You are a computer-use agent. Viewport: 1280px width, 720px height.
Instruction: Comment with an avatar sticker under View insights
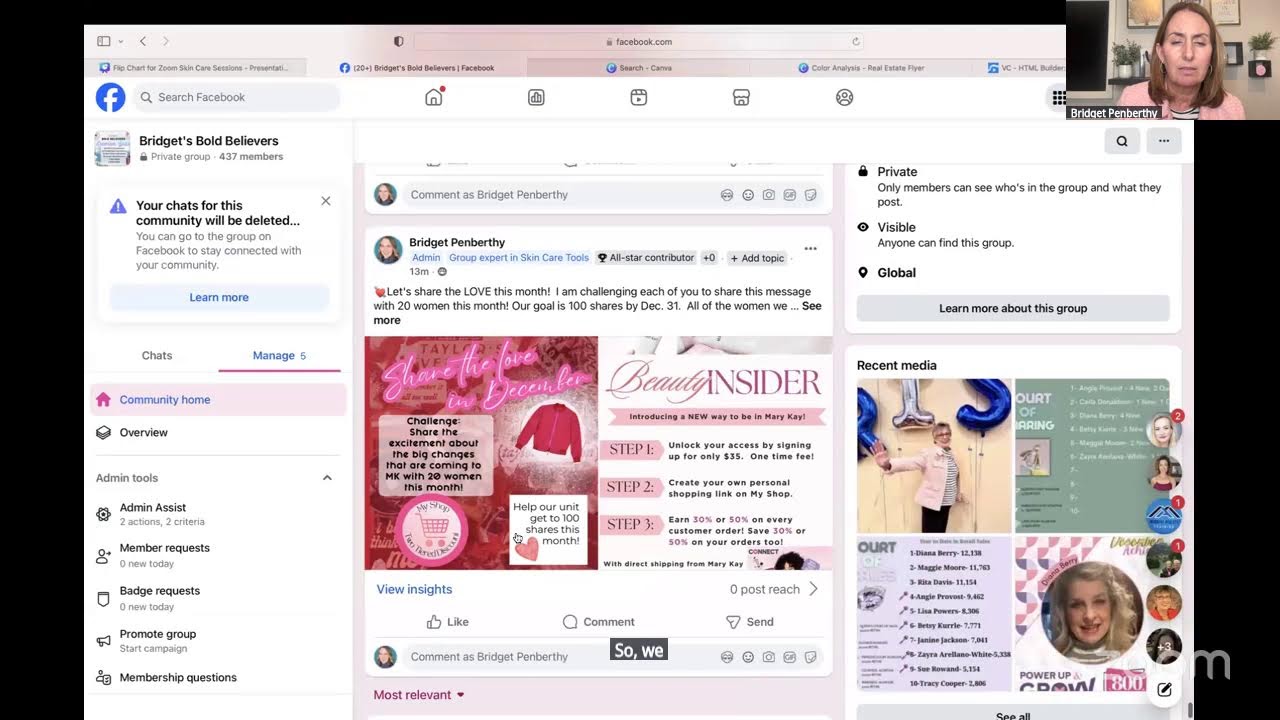[x=727, y=657]
